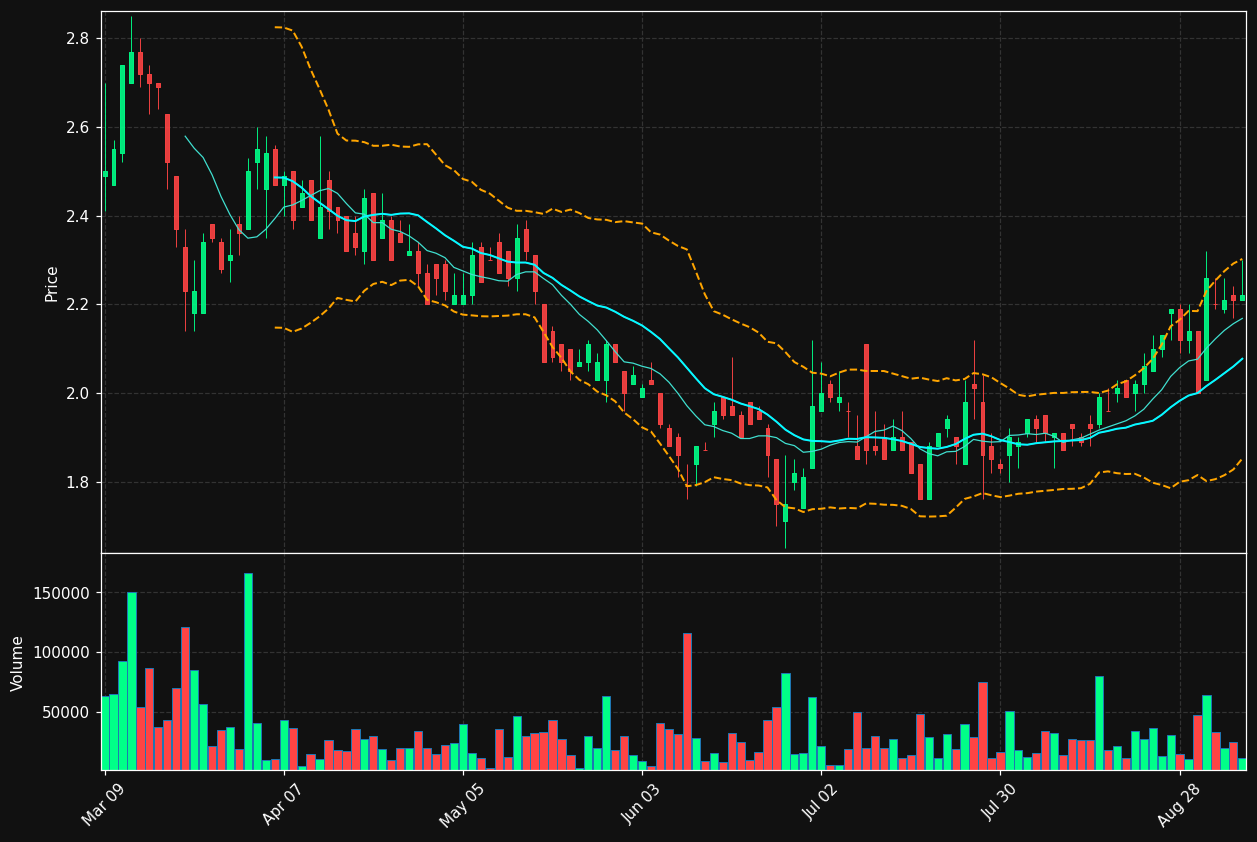Screen dimensions: 1257x842
Task: Select the 50000 volume tick label
Action: point(67,712)
